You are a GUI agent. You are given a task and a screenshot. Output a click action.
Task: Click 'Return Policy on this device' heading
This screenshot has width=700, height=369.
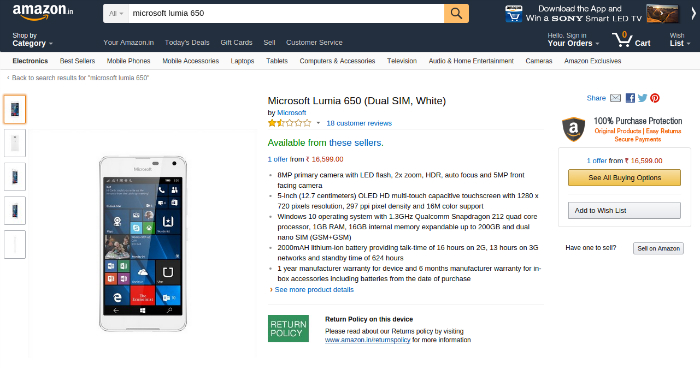(x=369, y=319)
